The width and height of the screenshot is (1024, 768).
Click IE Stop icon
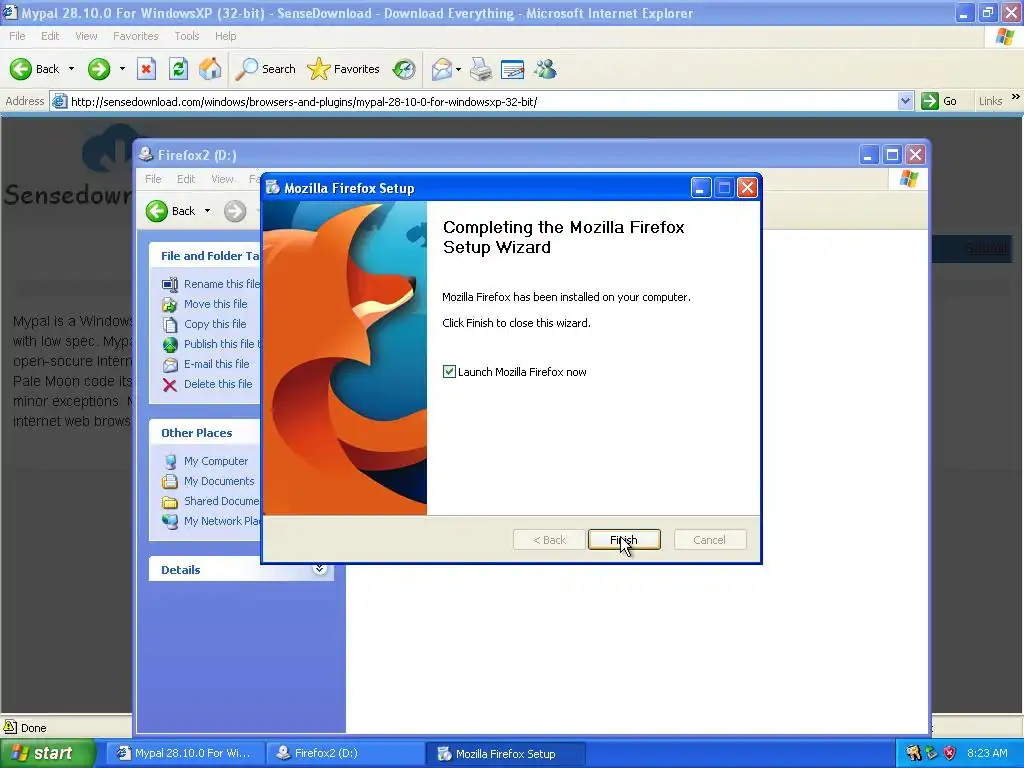pyautogui.click(x=146, y=69)
